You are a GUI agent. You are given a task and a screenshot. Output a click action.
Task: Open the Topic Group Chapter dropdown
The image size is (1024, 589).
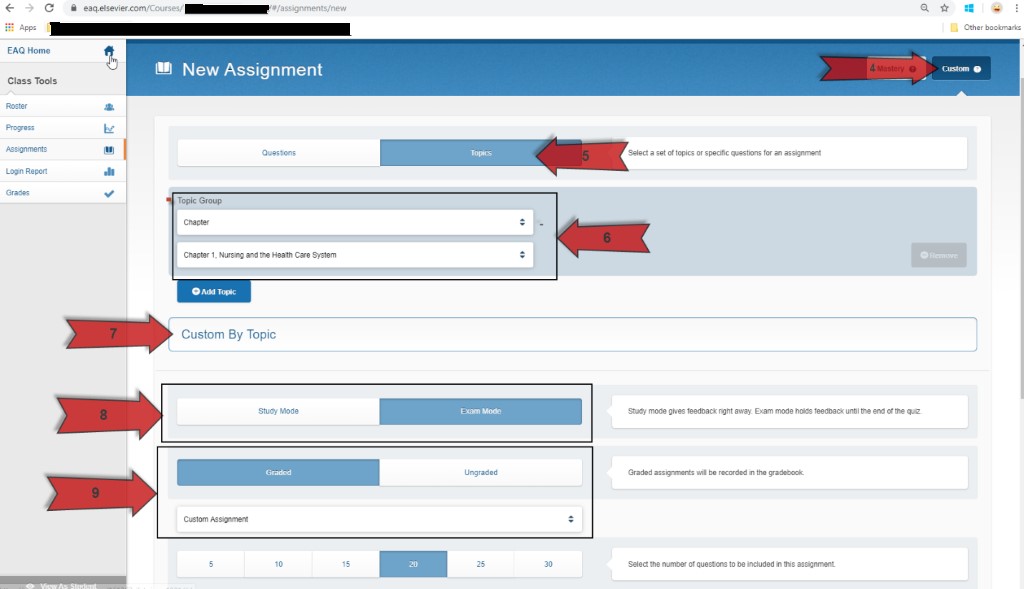[353, 222]
